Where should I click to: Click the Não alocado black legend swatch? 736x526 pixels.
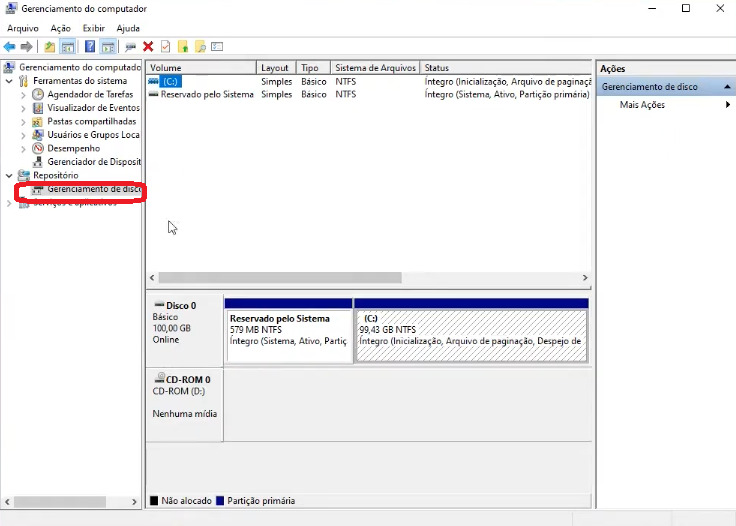(x=154, y=501)
